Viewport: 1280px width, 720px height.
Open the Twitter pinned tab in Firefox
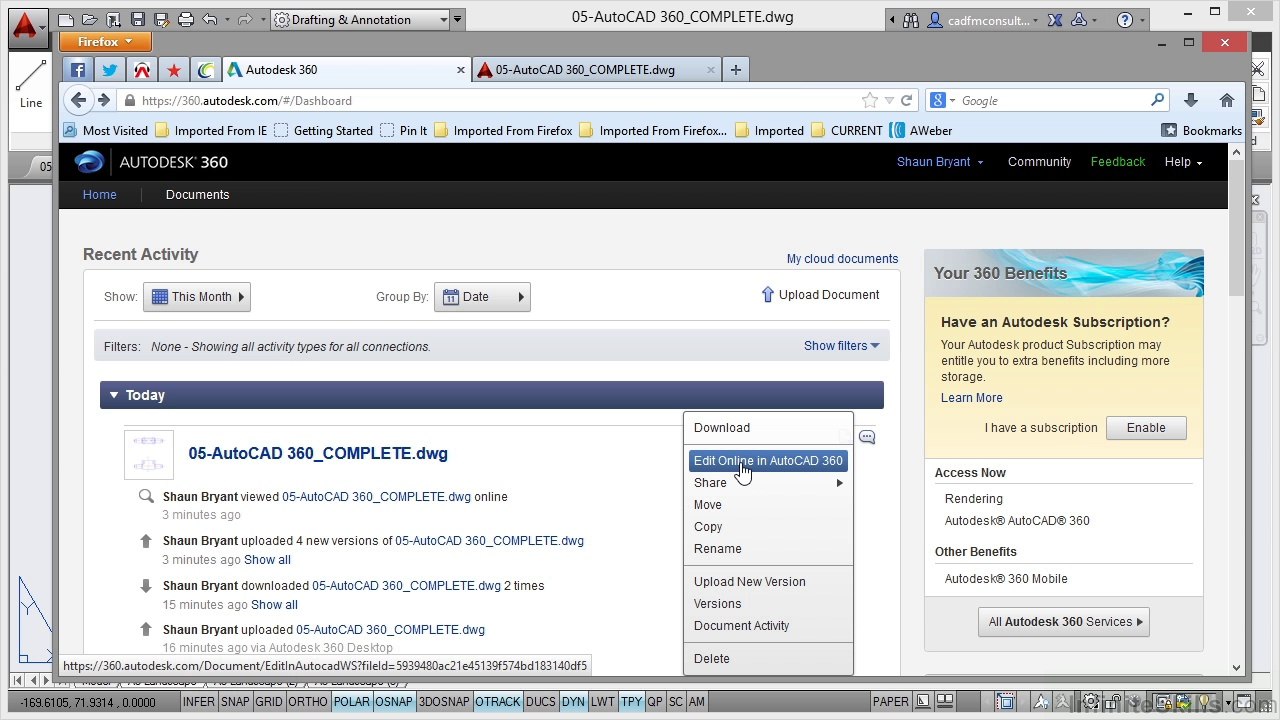click(110, 70)
